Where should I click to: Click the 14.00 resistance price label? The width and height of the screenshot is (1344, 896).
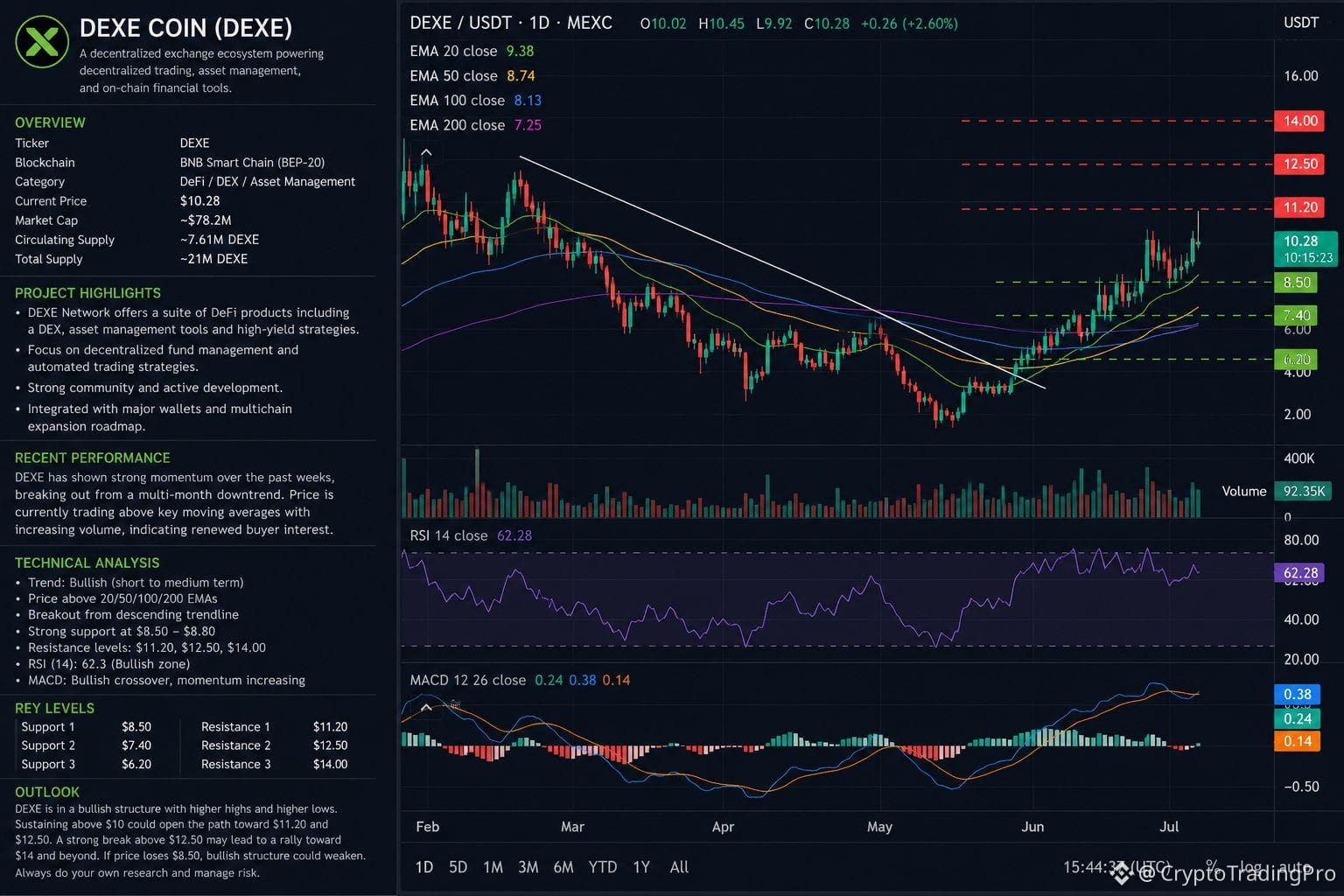tap(1299, 121)
